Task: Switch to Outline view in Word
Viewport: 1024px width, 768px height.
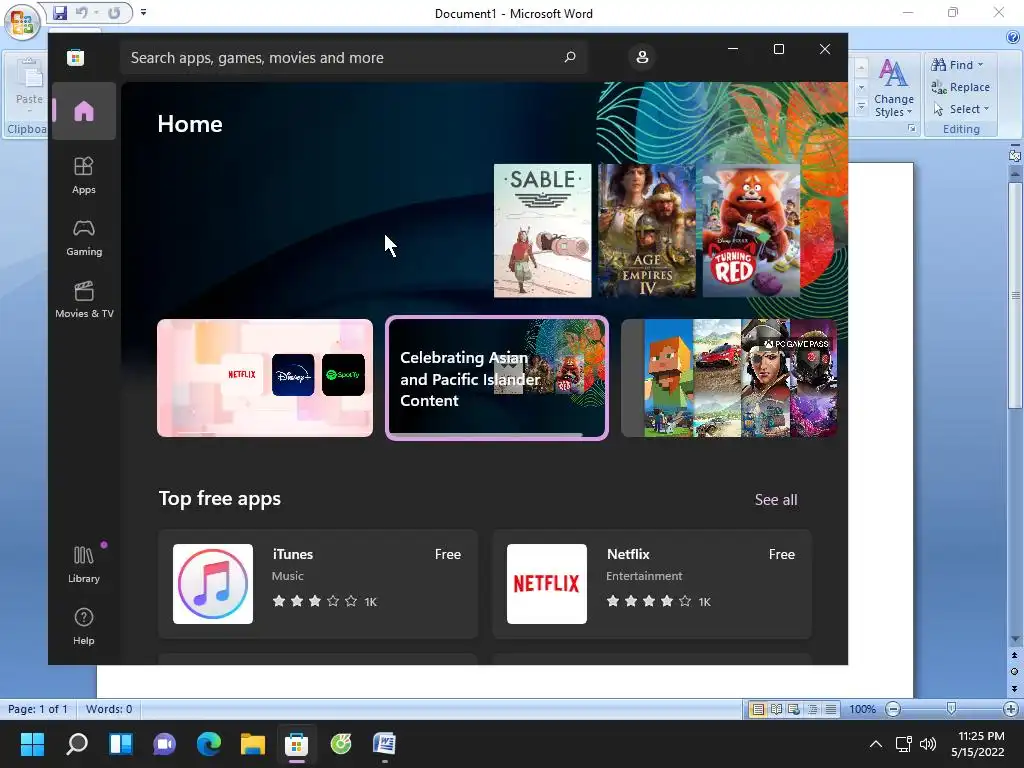Action: click(x=812, y=709)
